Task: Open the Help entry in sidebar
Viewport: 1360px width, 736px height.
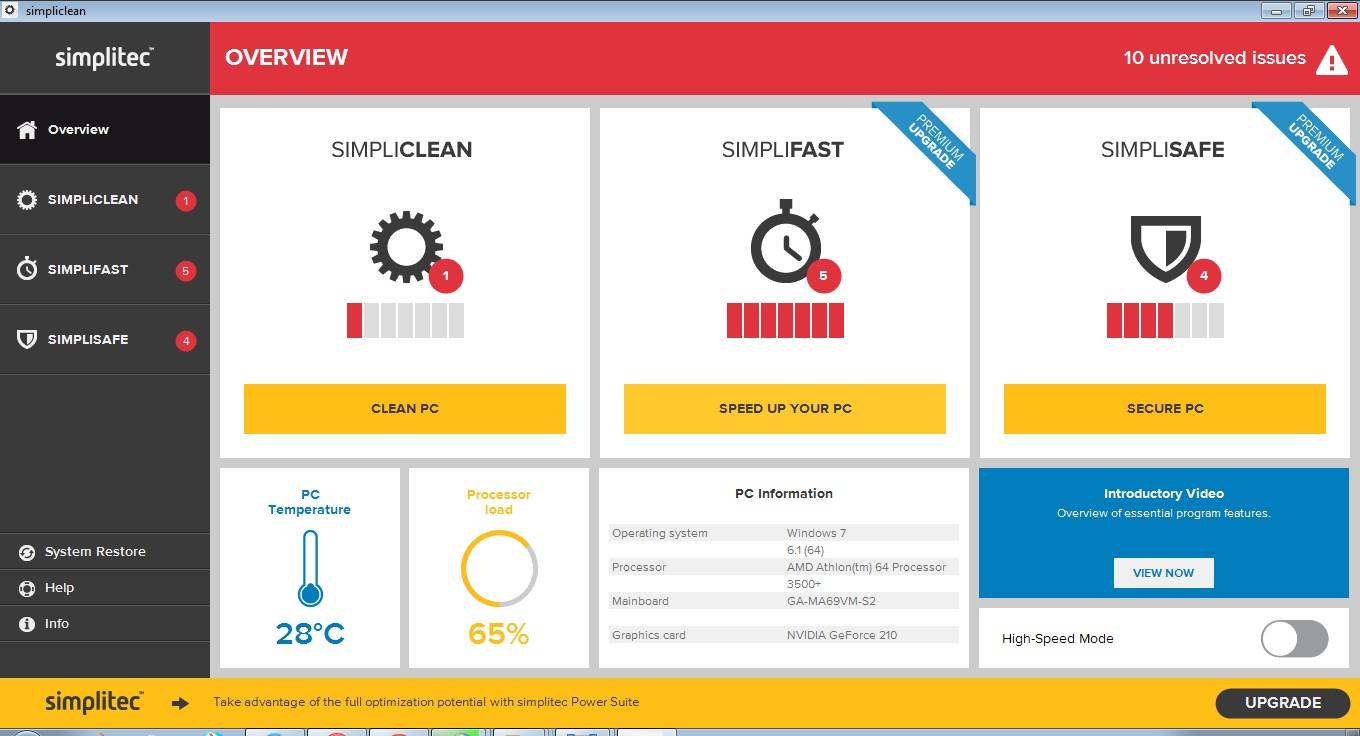Action: [x=105, y=588]
